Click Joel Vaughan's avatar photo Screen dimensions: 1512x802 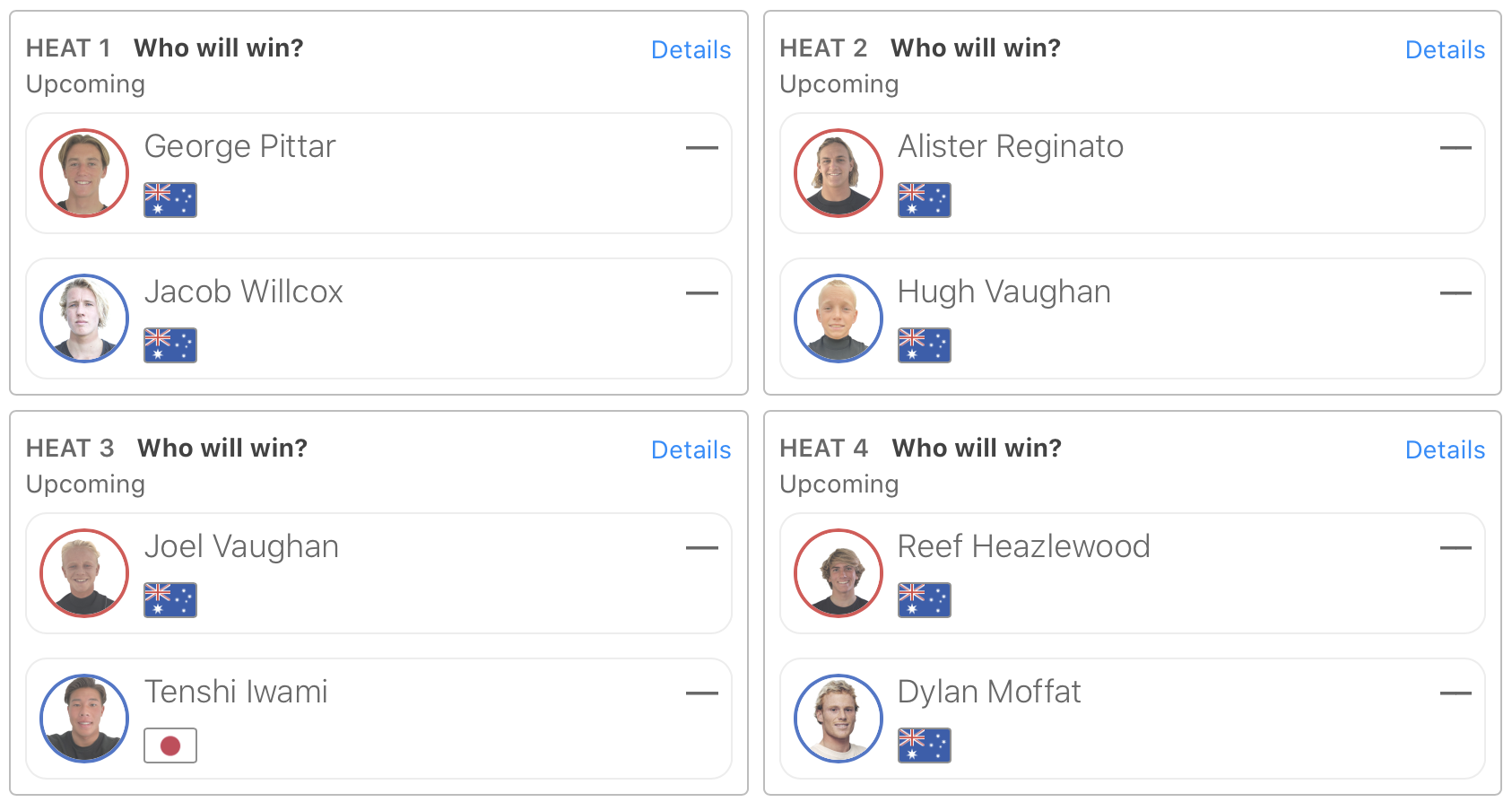[84, 573]
